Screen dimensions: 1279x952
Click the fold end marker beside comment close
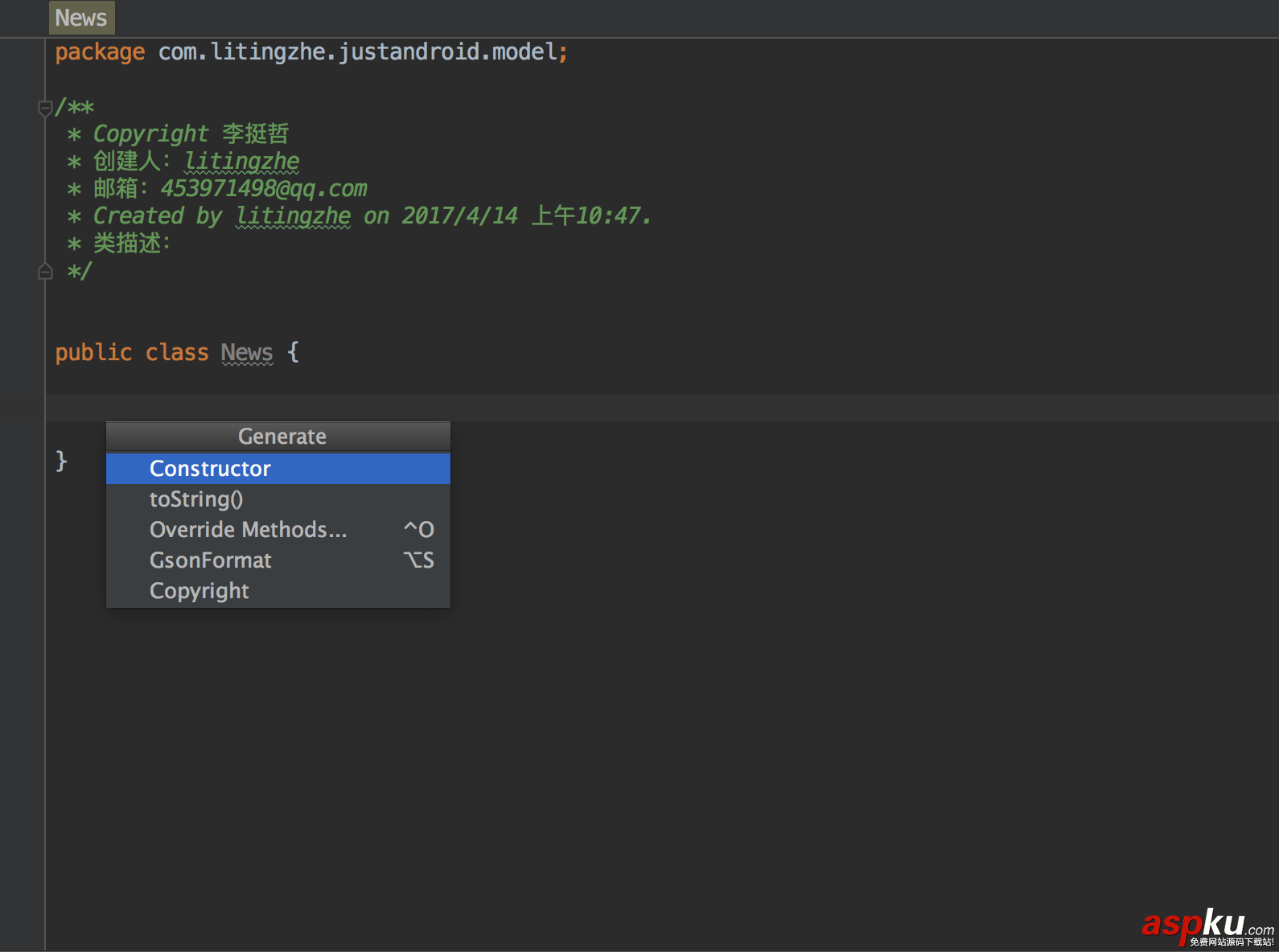click(x=45, y=272)
